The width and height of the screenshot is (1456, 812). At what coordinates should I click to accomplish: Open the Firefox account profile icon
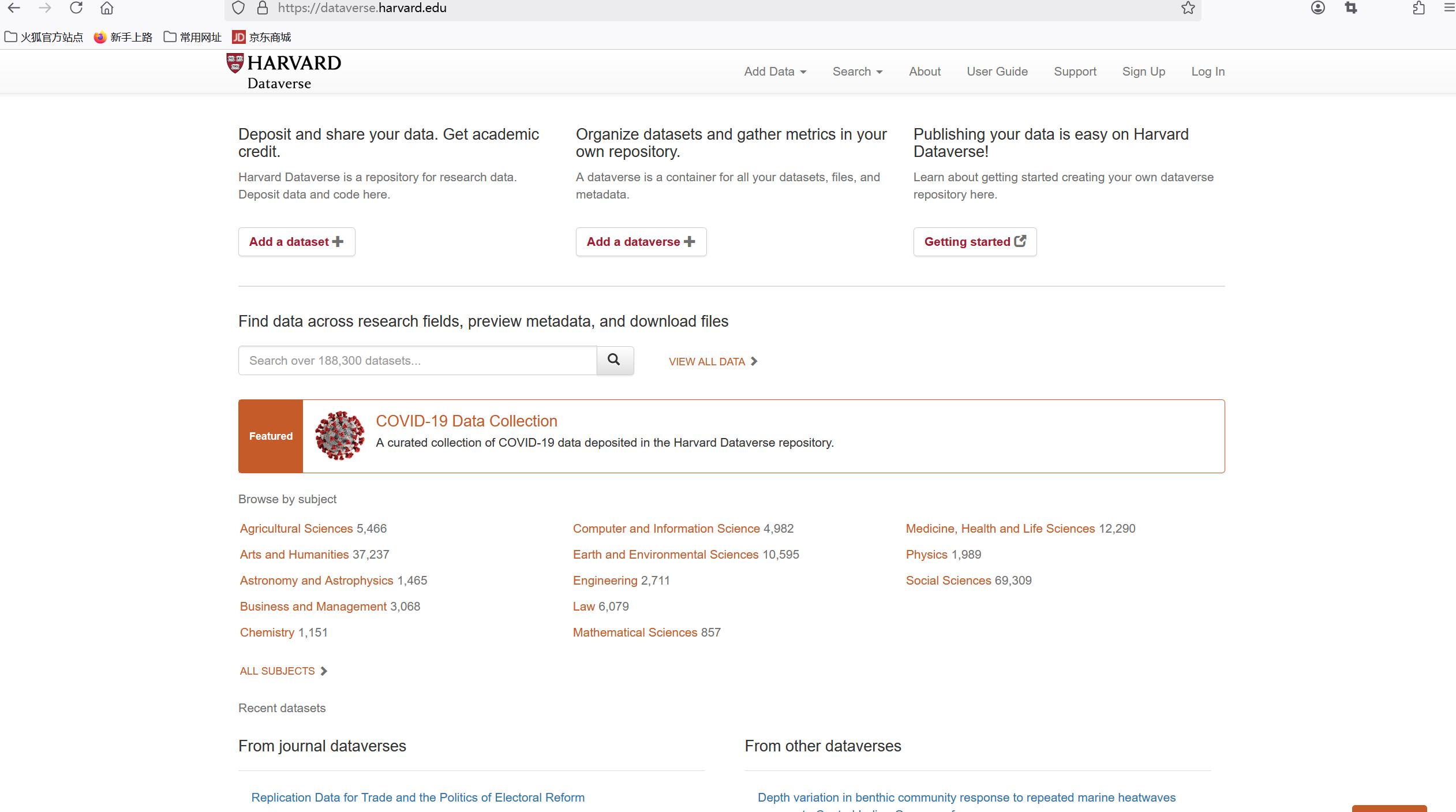[1318, 8]
